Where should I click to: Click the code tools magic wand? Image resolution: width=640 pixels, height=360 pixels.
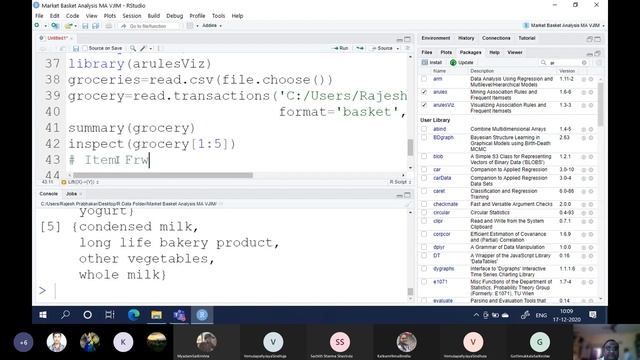point(143,48)
